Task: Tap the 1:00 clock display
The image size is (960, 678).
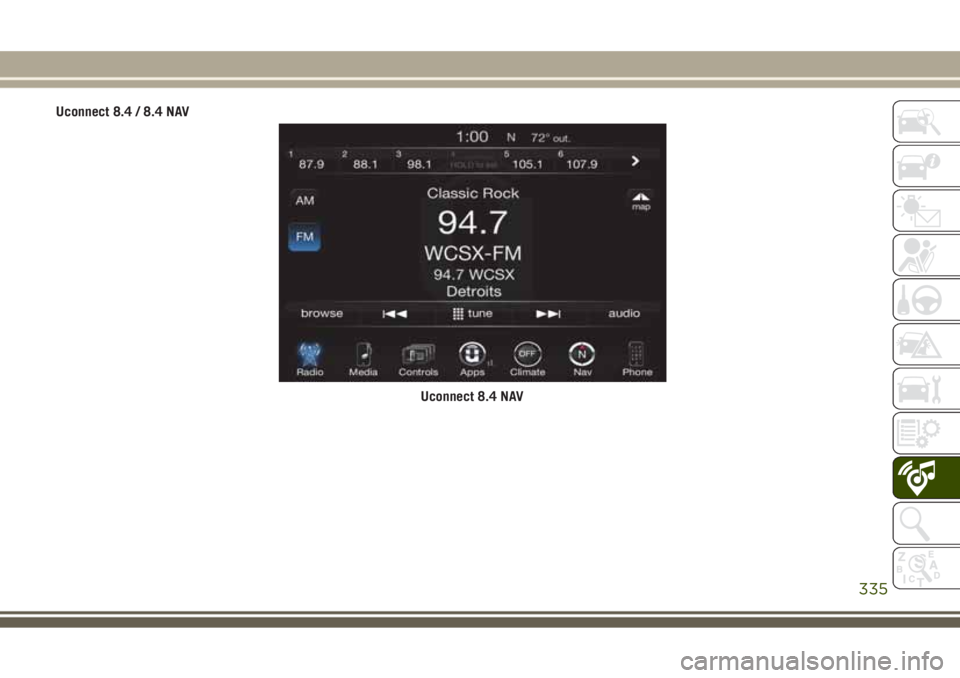Action: pyautogui.click(x=472, y=137)
